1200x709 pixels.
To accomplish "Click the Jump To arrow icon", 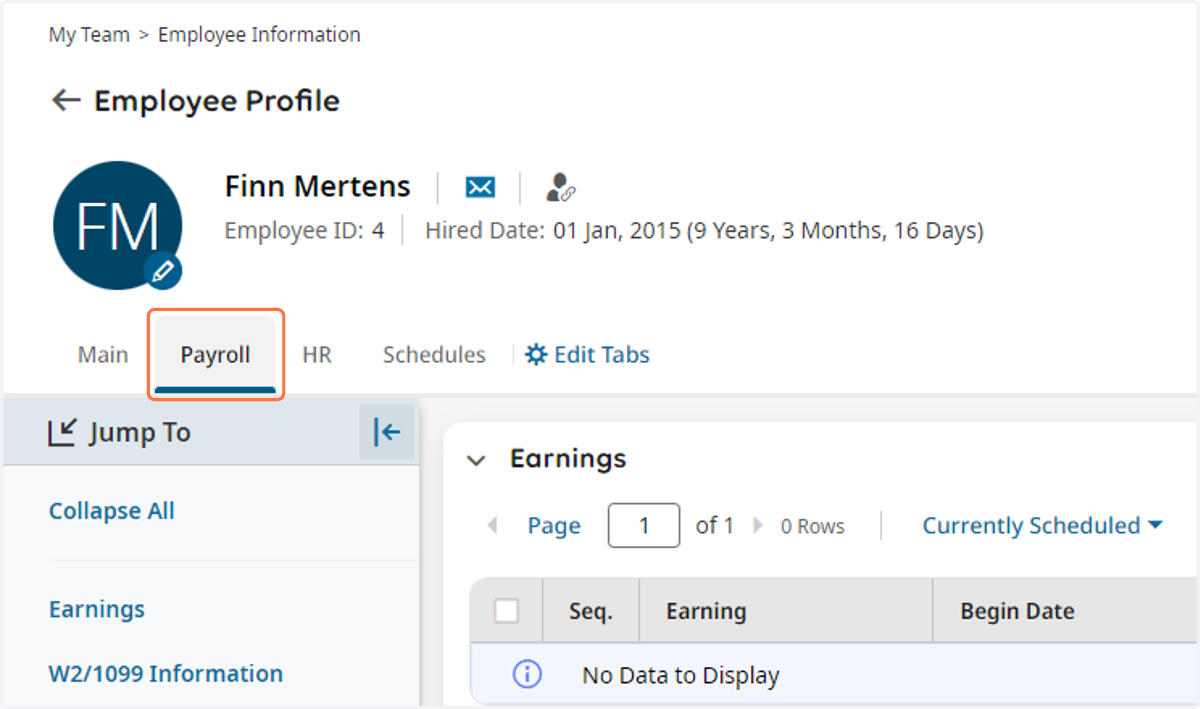I will 62,433.
